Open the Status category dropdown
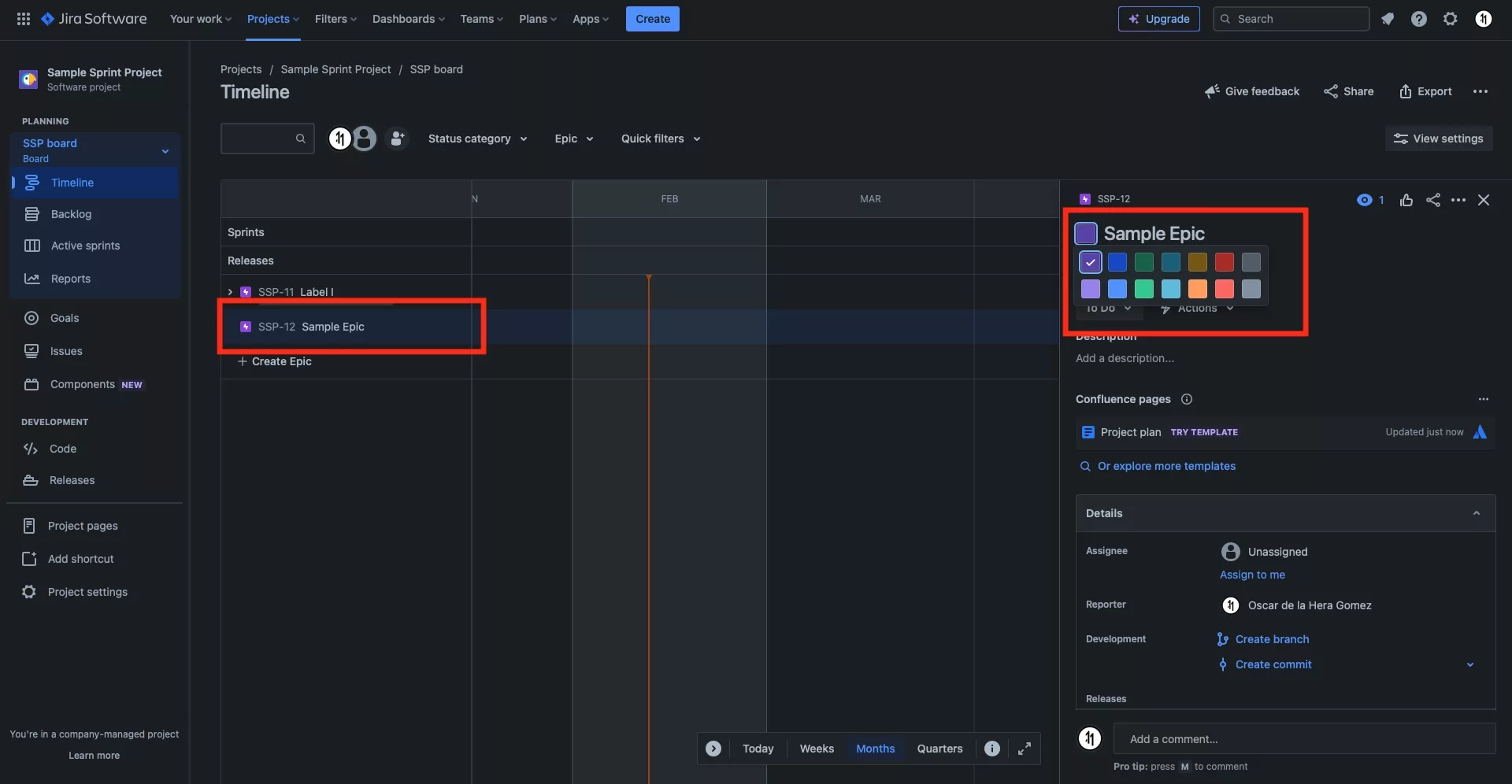The height and width of the screenshot is (784, 1512). click(x=477, y=139)
